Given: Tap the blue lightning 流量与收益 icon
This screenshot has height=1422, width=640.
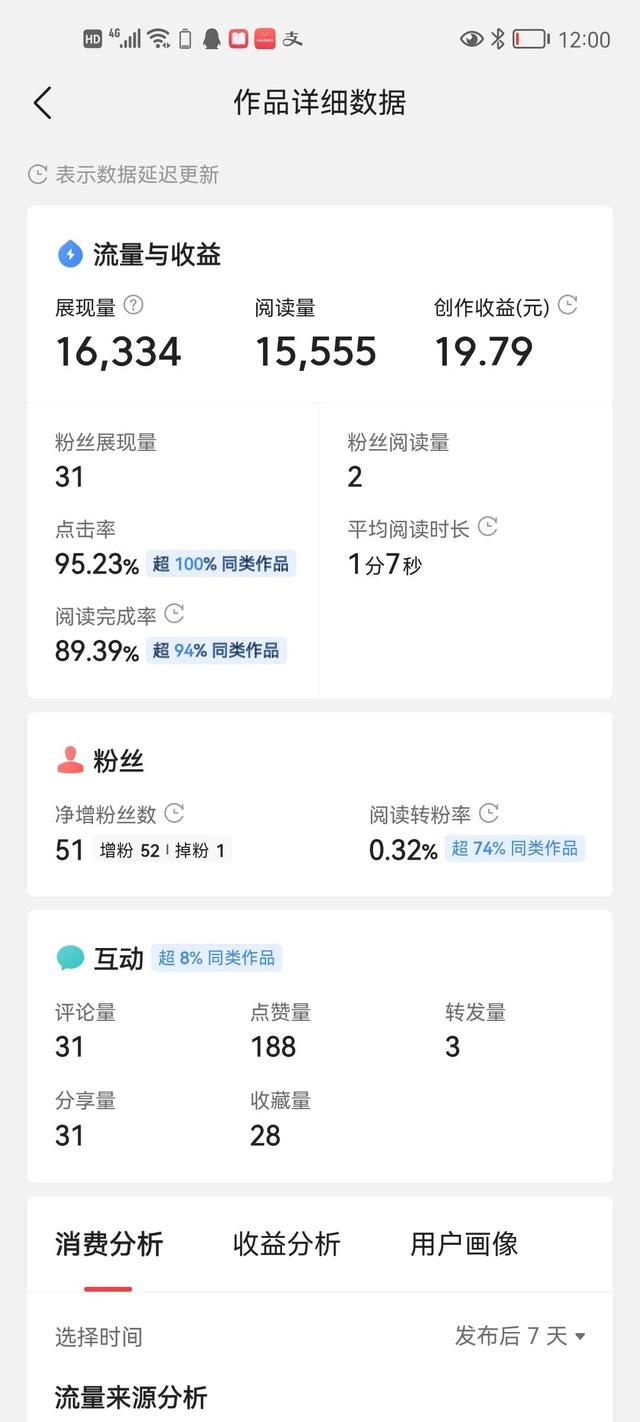Looking at the screenshot, I should 70,254.
